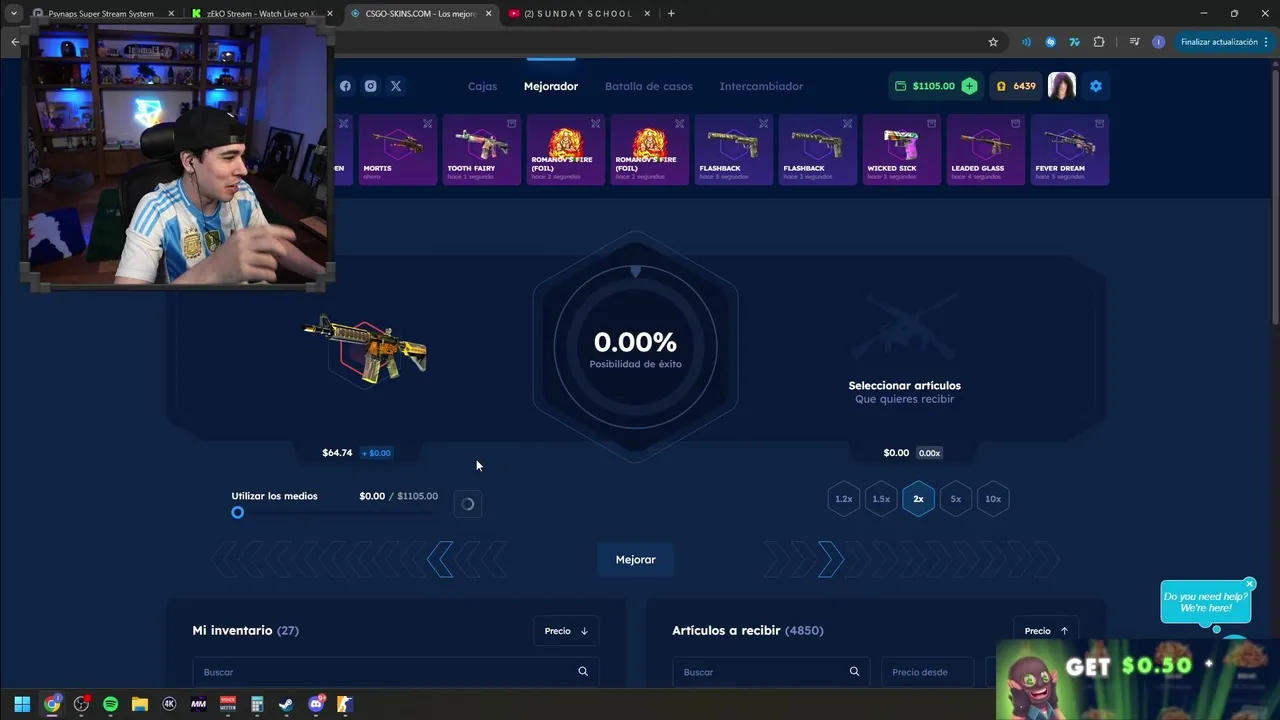This screenshot has height=720, width=1280.
Task: Select the 1.5x multiplier
Action: (881, 499)
